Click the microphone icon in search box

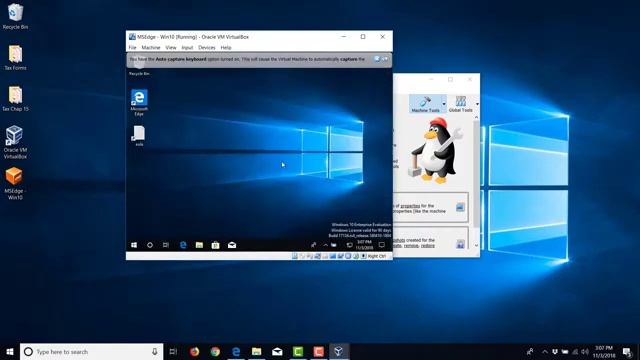point(155,351)
